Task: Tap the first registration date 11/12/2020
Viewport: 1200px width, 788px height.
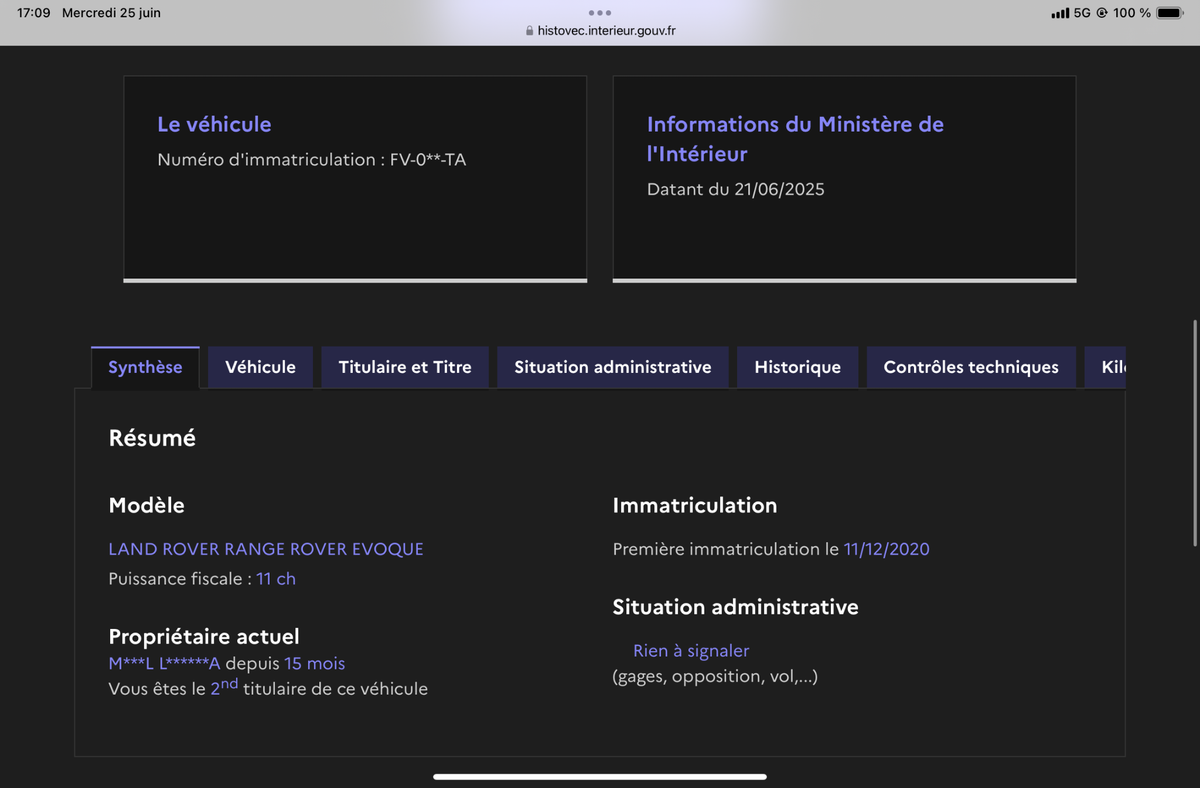Action: click(887, 549)
